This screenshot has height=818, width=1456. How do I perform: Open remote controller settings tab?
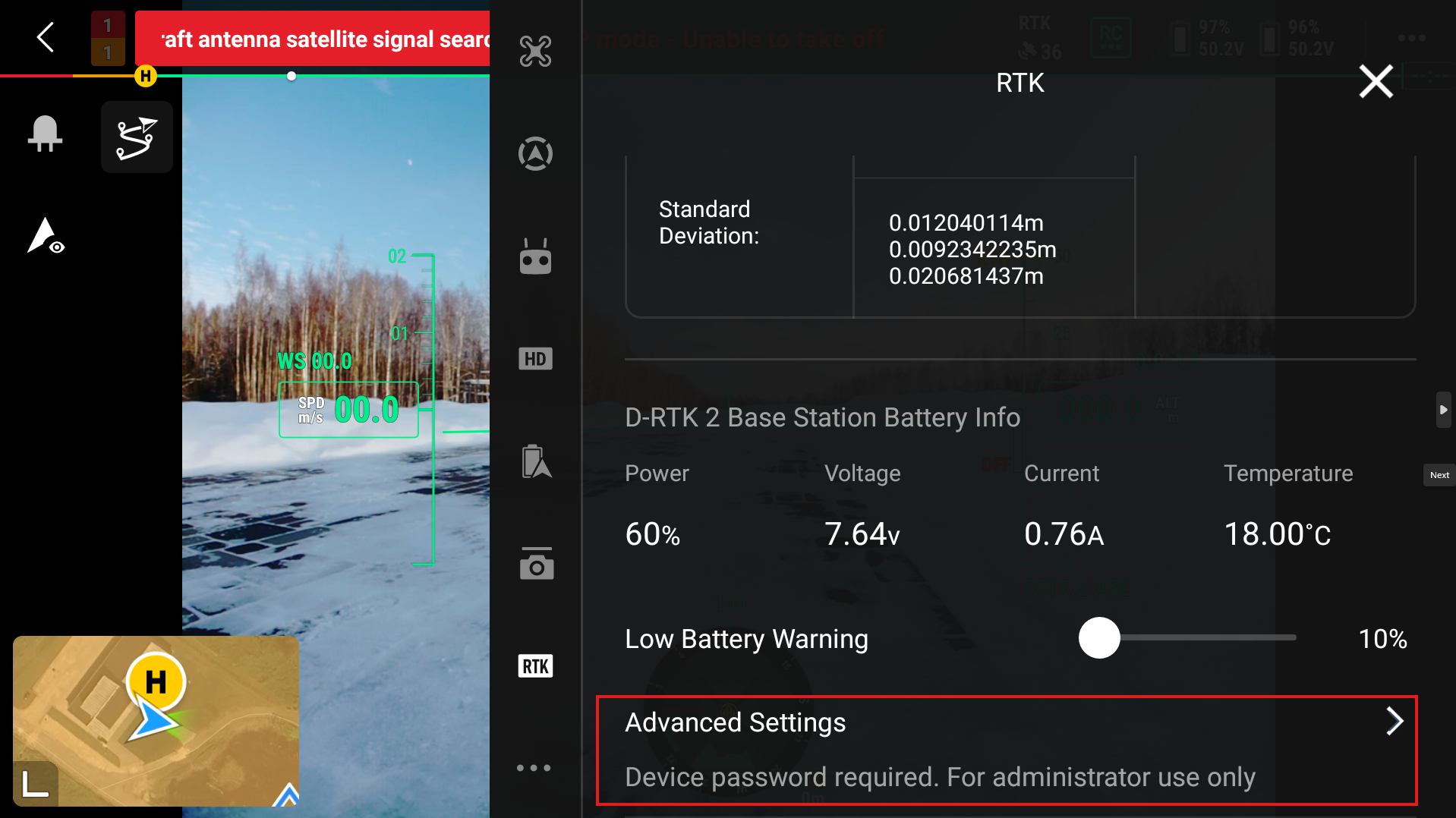click(x=535, y=256)
